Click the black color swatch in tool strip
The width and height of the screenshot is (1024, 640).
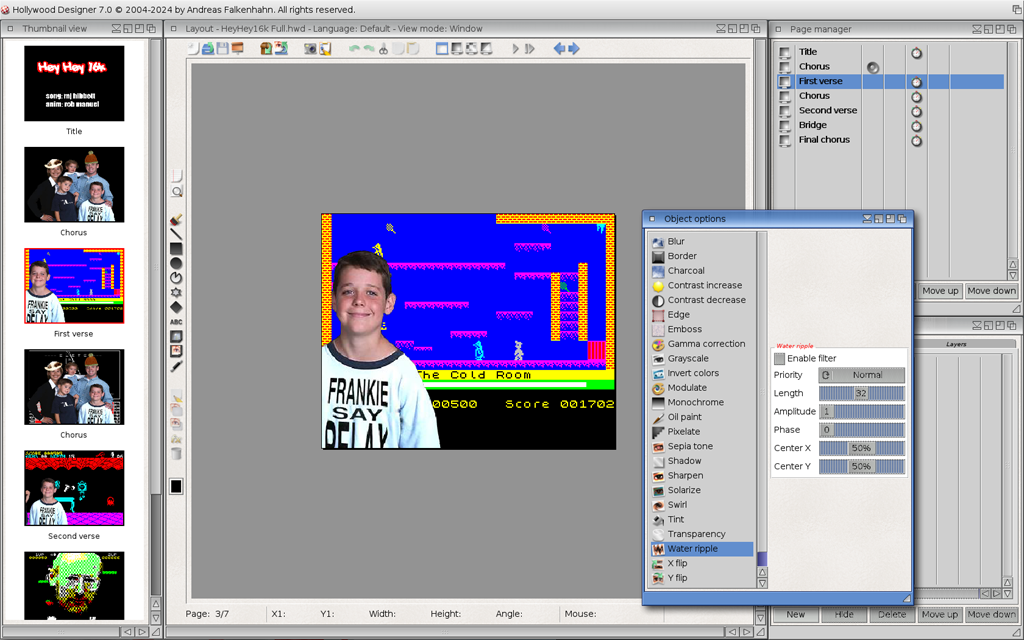click(x=176, y=486)
